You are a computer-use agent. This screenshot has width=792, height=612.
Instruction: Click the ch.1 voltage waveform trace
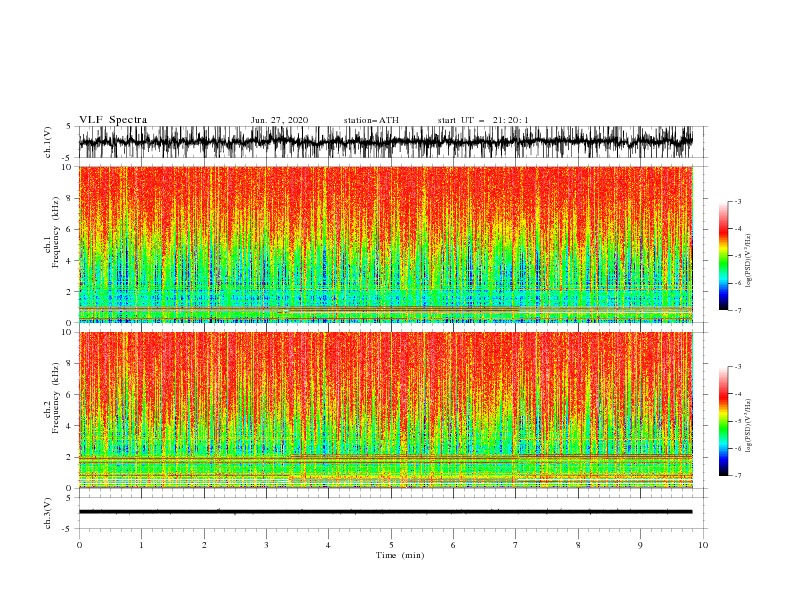tap(385, 142)
